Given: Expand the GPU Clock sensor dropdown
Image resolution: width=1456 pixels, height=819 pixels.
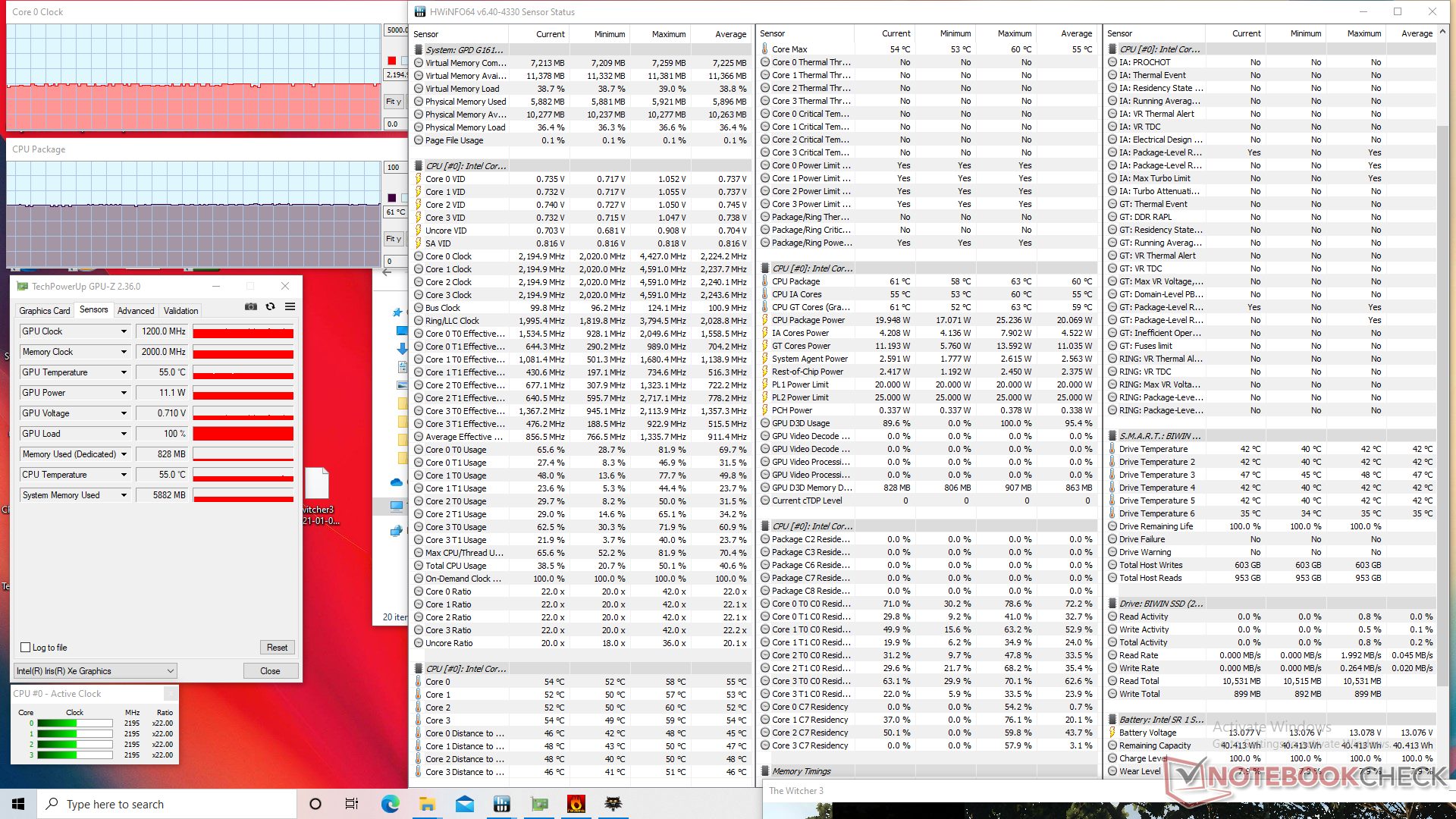Looking at the screenshot, I should [x=124, y=331].
